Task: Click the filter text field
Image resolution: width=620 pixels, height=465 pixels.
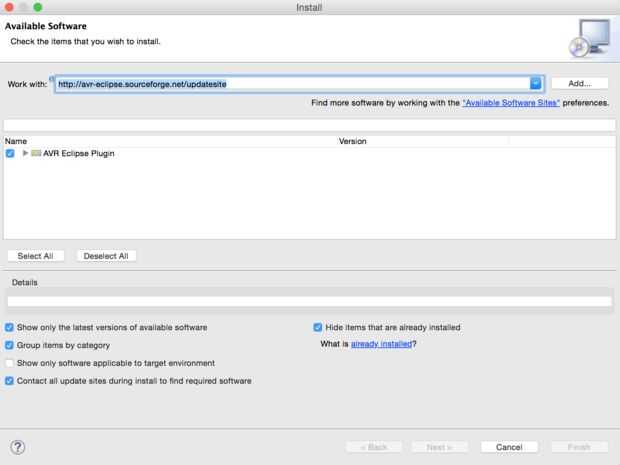Action: point(309,125)
